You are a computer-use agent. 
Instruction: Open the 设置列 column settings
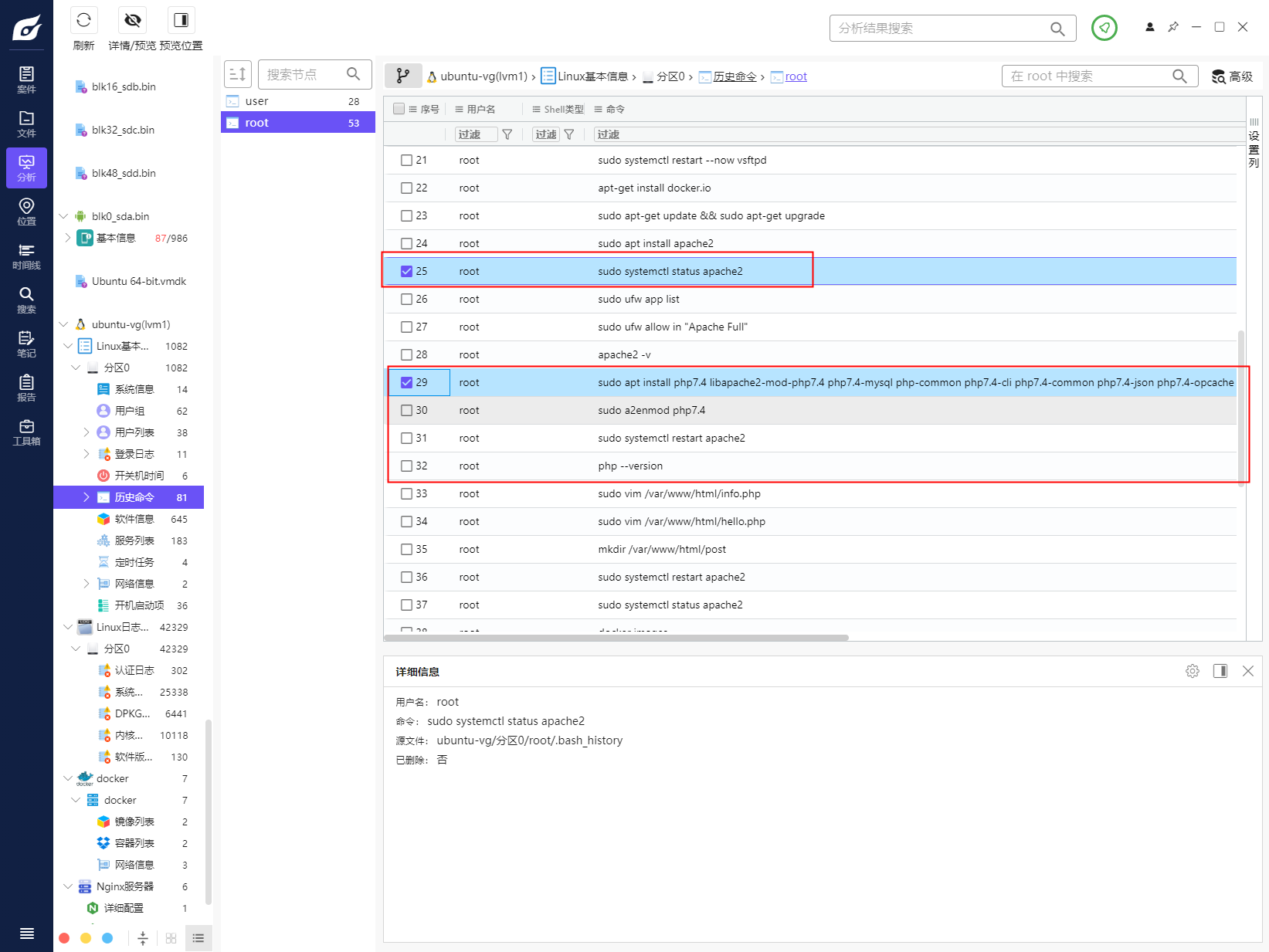(x=1254, y=144)
